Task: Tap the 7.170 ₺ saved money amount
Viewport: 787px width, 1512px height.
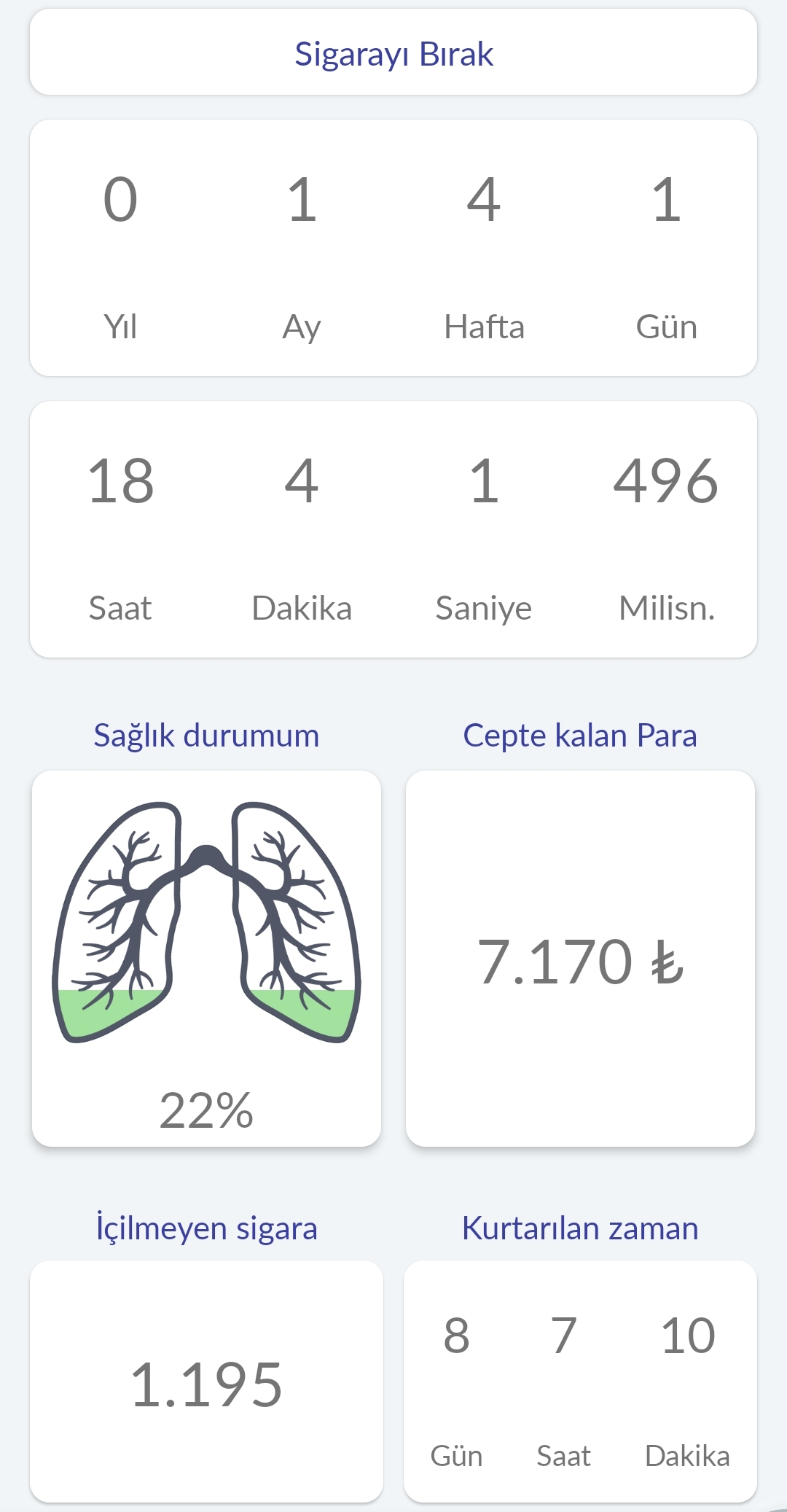Action: pyautogui.click(x=580, y=962)
